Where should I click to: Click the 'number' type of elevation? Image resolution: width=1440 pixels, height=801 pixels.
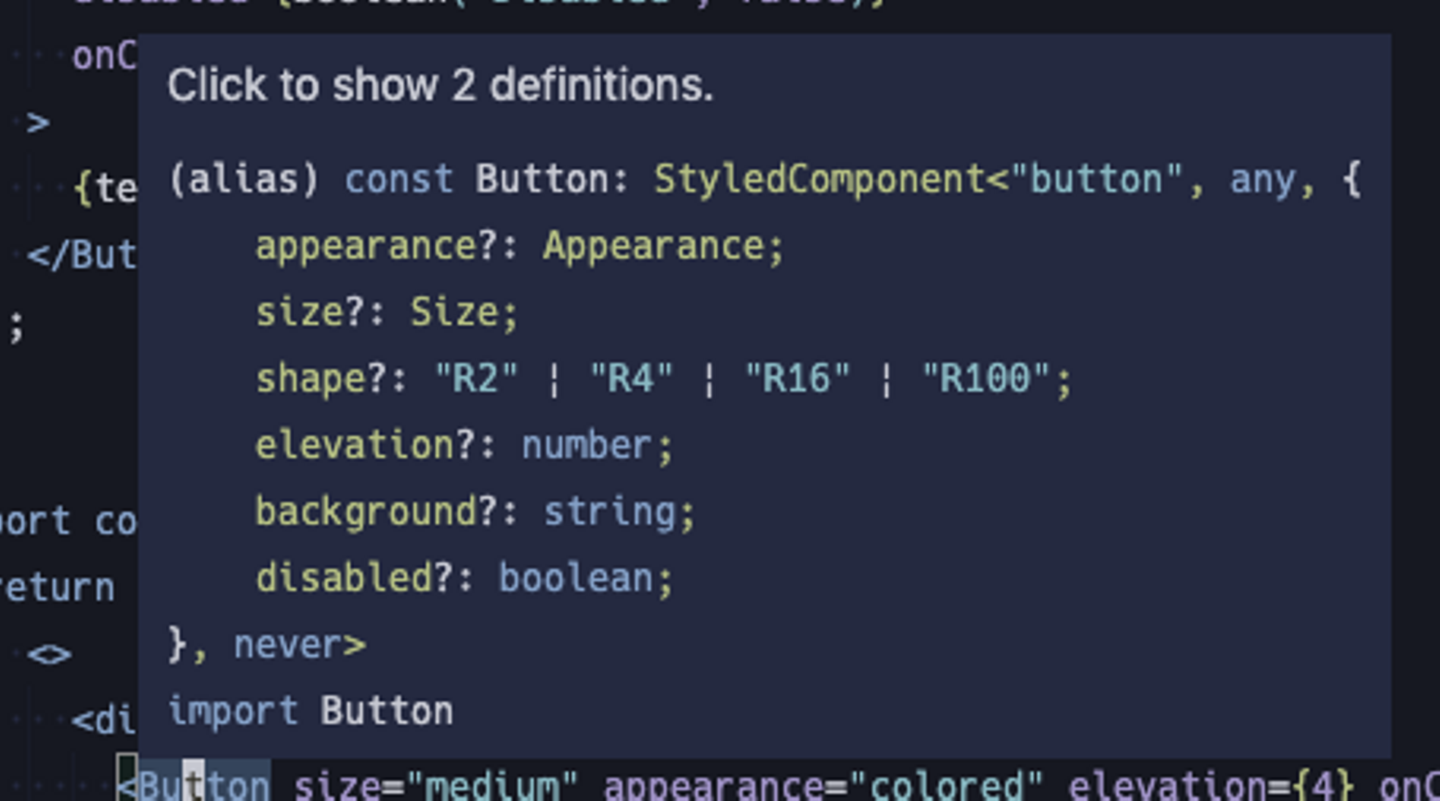(x=587, y=445)
